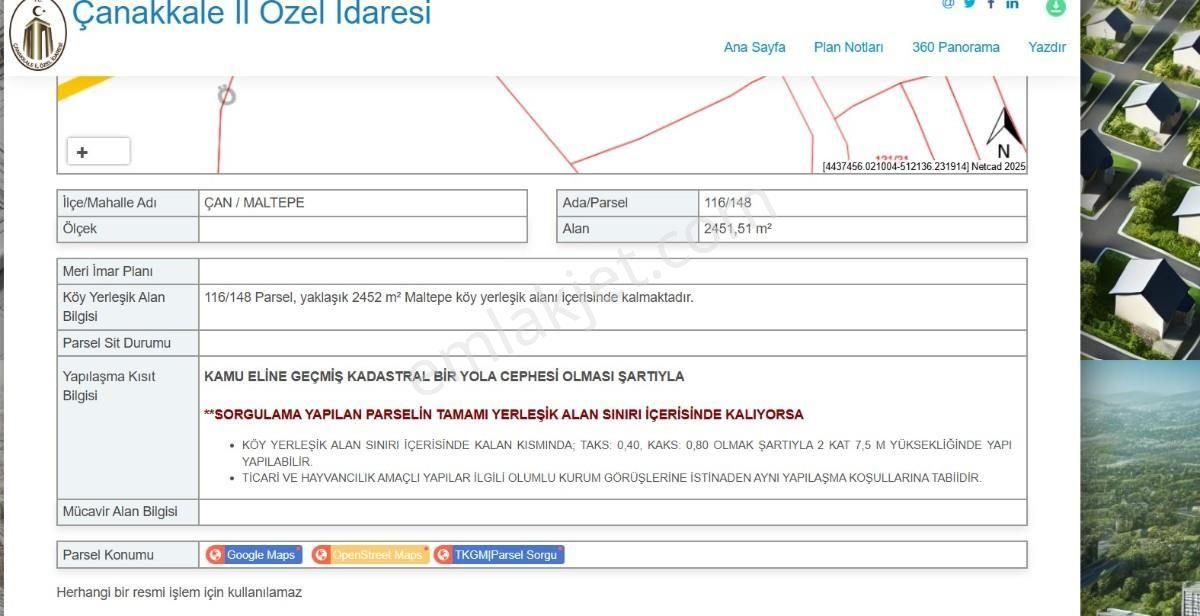1200x616 pixels.
Task: Click the Facebook icon in the header
Action: (990, 5)
